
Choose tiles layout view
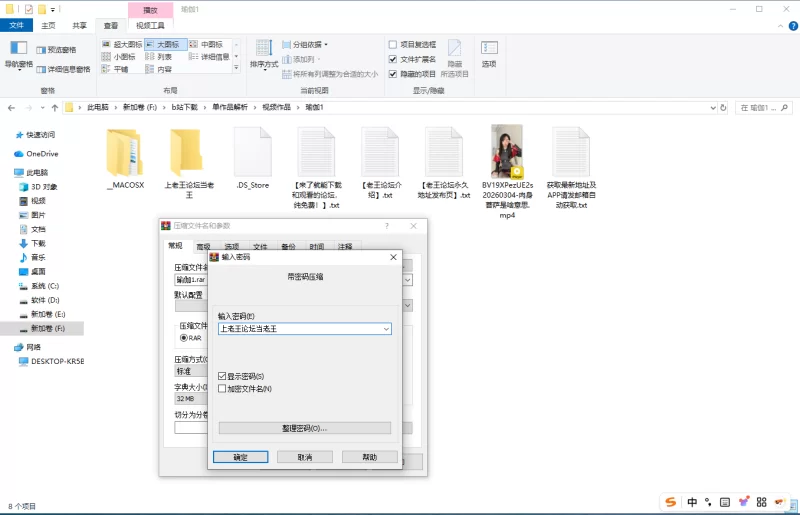(115, 69)
